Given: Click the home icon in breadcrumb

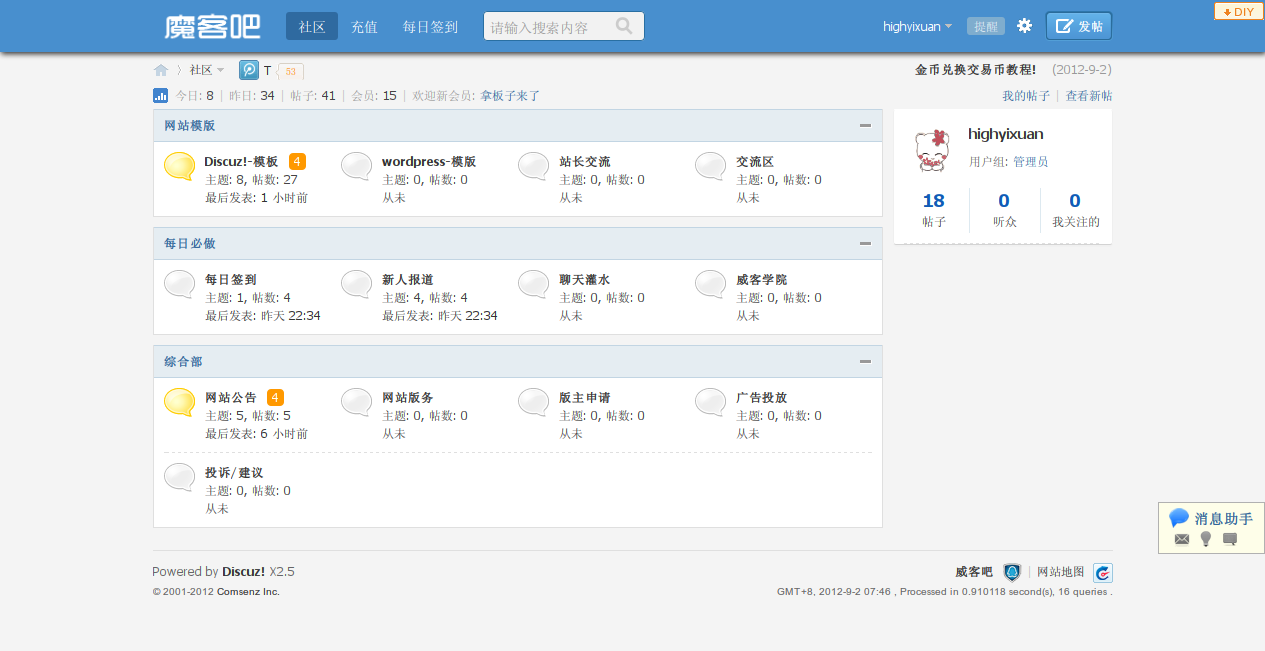Looking at the screenshot, I should point(160,70).
